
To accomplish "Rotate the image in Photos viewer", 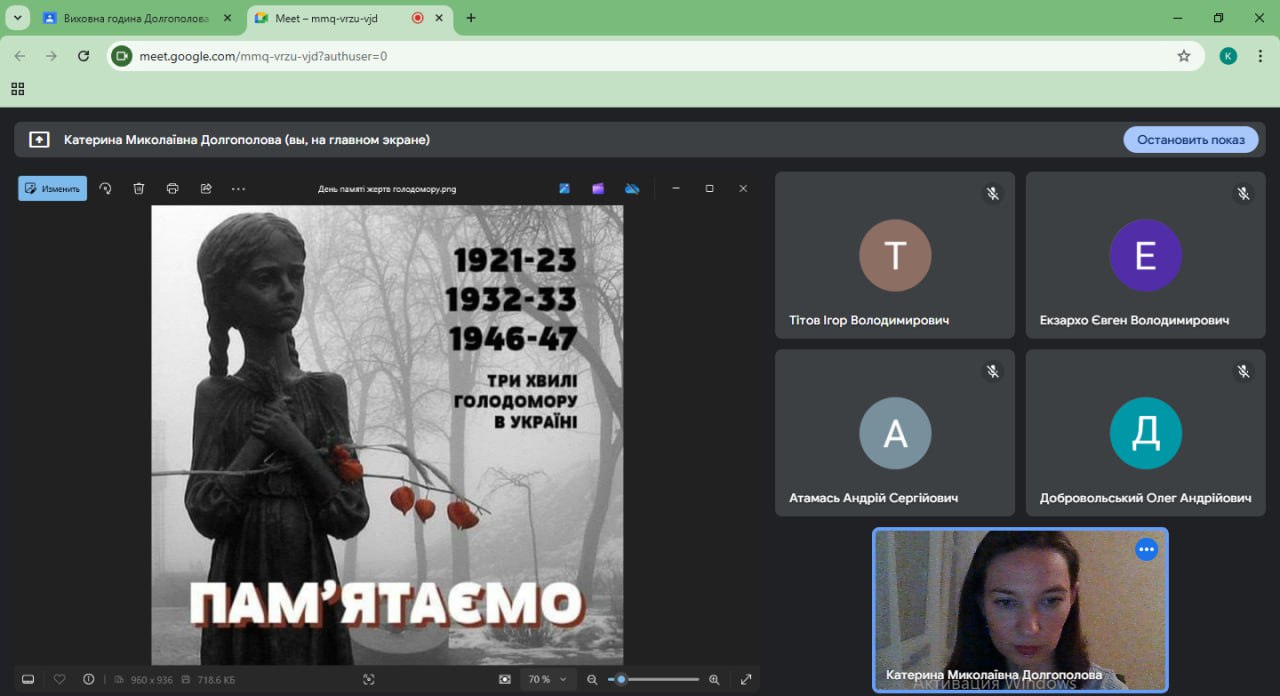I will coord(105,188).
